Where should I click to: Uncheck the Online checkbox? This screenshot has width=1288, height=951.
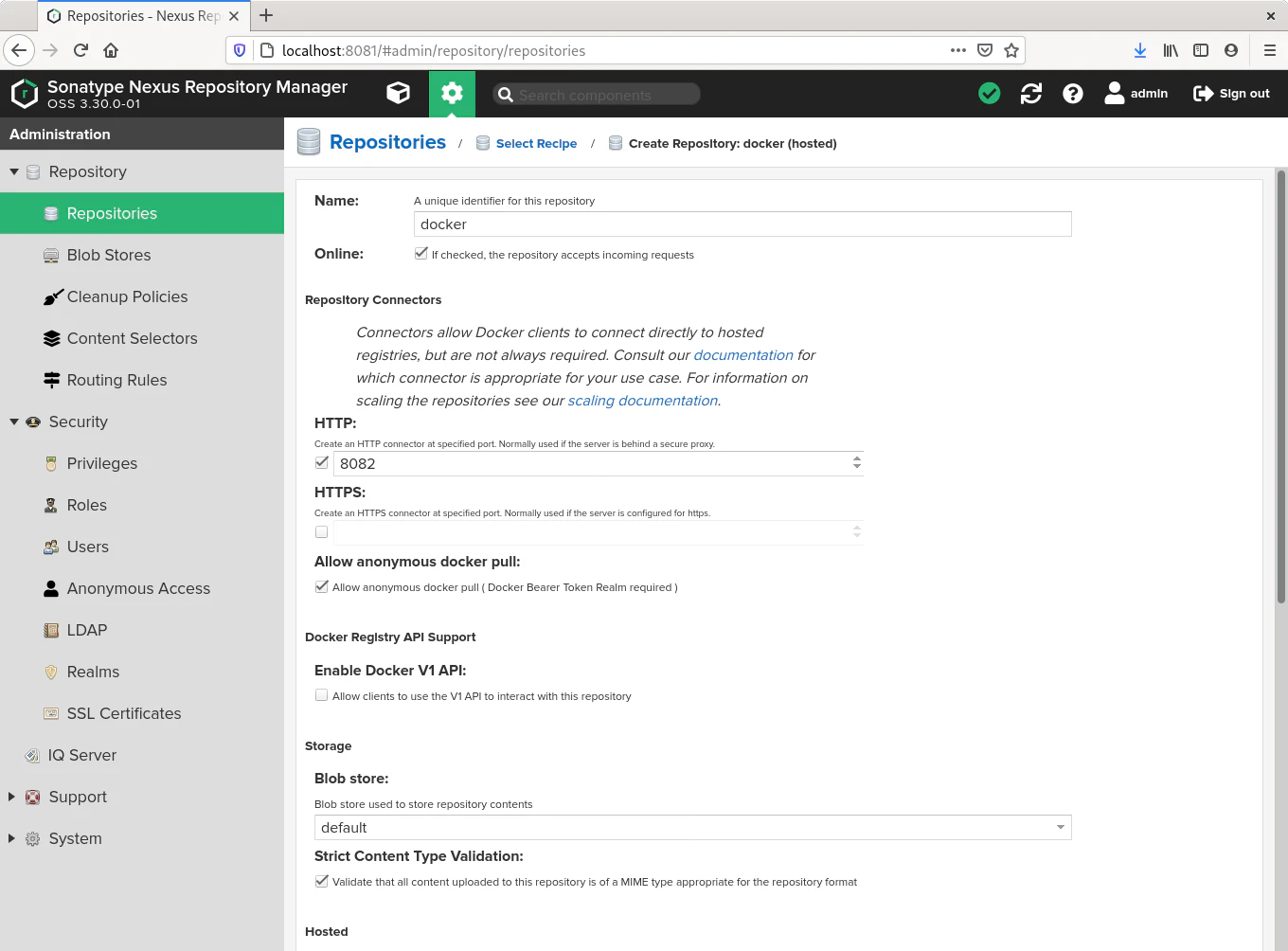point(421,254)
